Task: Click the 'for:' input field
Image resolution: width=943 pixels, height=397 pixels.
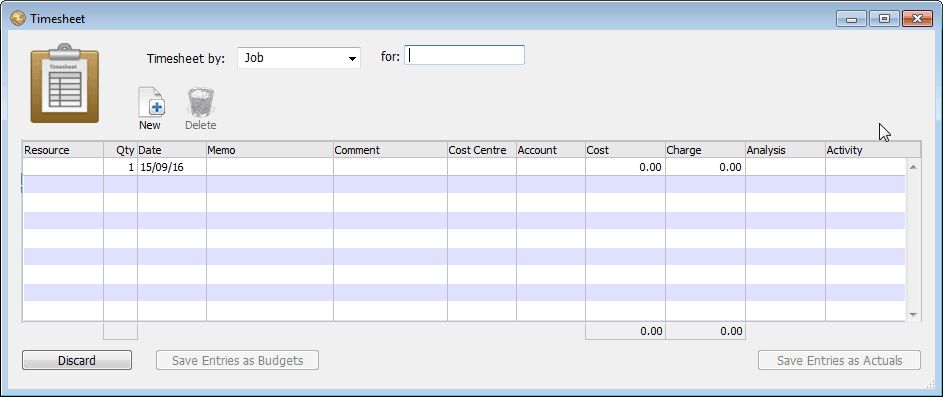Action: [x=464, y=55]
